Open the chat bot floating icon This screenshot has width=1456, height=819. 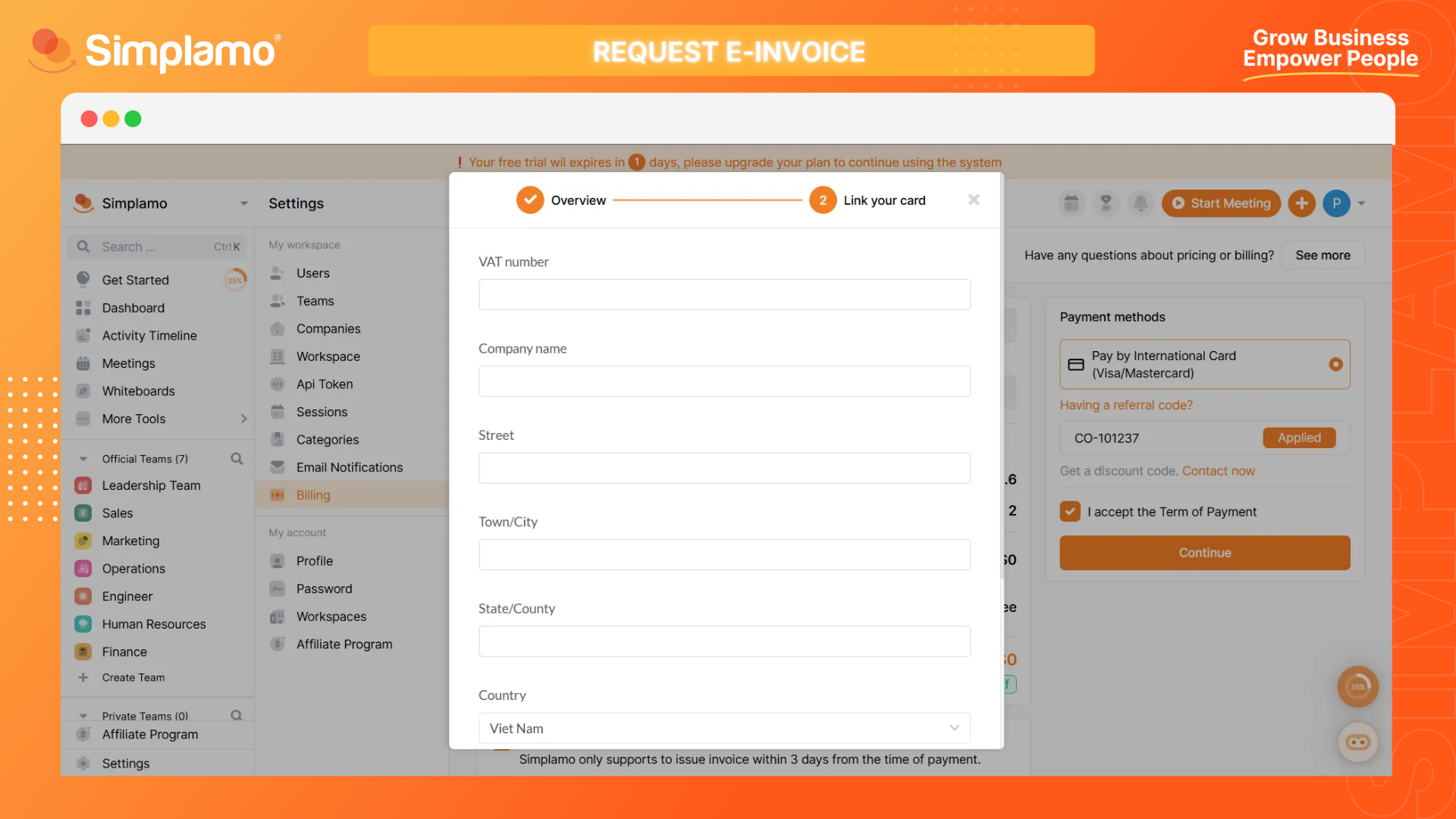pyautogui.click(x=1357, y=742)
